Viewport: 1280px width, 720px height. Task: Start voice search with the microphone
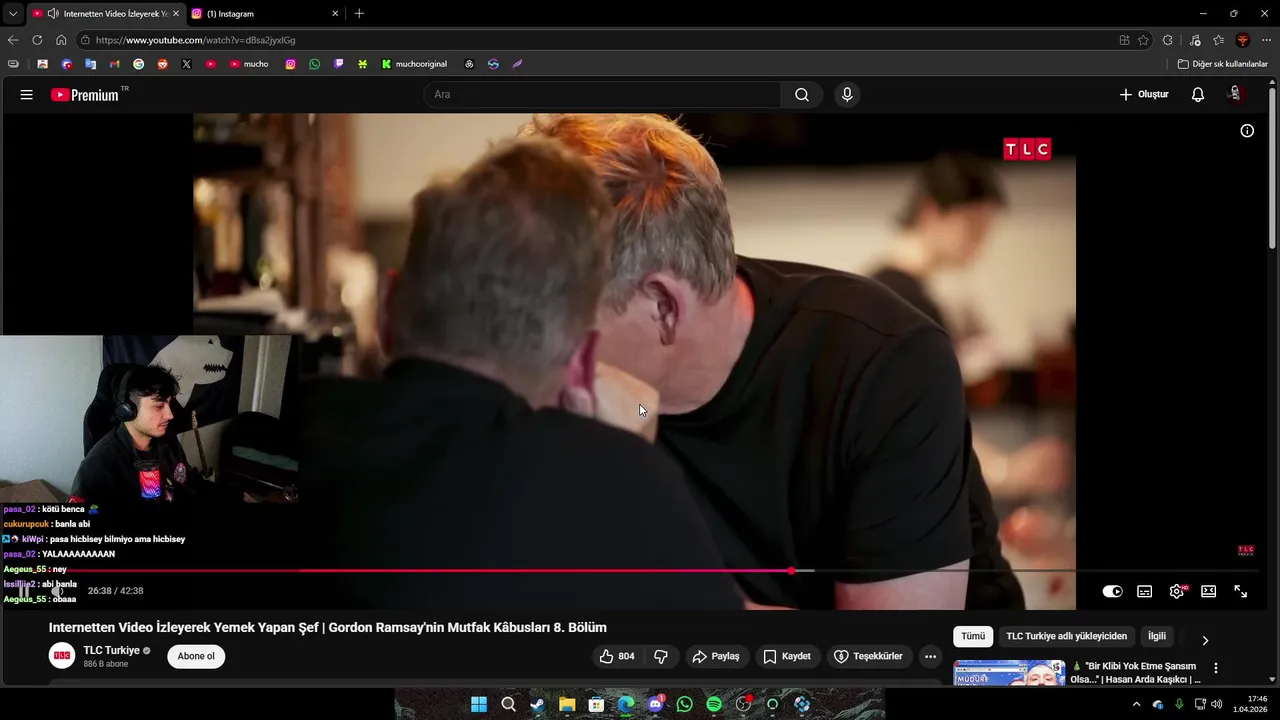[847, 95]
